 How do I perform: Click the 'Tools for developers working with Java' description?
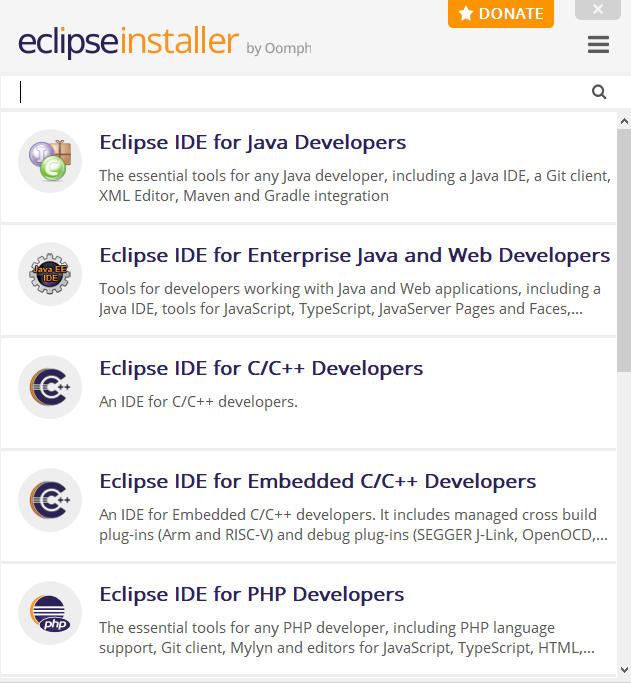(x=350, y=299)
